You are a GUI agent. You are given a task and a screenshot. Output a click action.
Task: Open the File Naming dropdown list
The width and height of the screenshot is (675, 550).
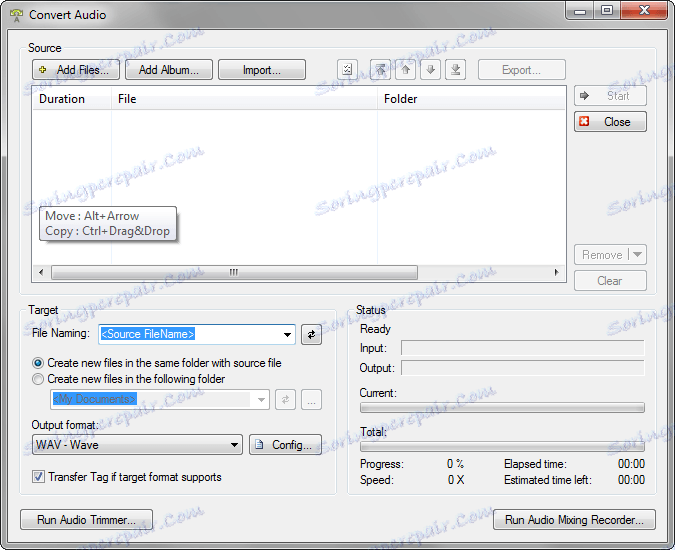point(287,334)
